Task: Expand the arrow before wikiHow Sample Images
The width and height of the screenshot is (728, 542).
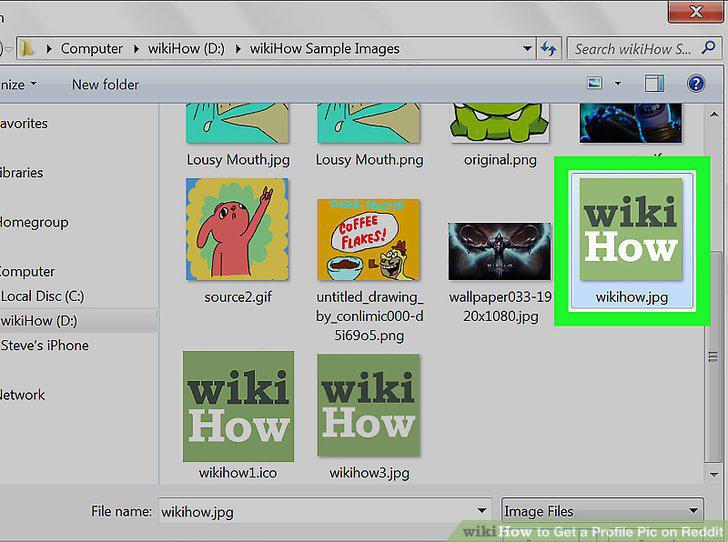Action: click(238, 49)
